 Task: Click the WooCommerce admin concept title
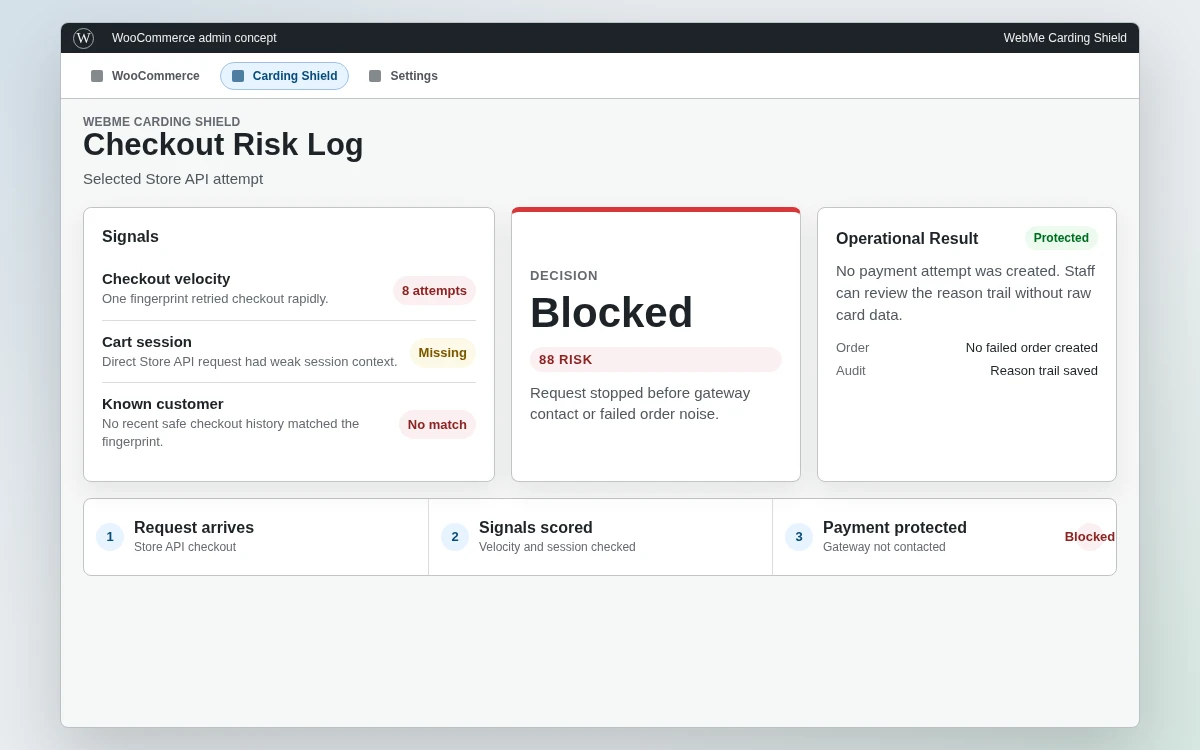pos(194,38)
